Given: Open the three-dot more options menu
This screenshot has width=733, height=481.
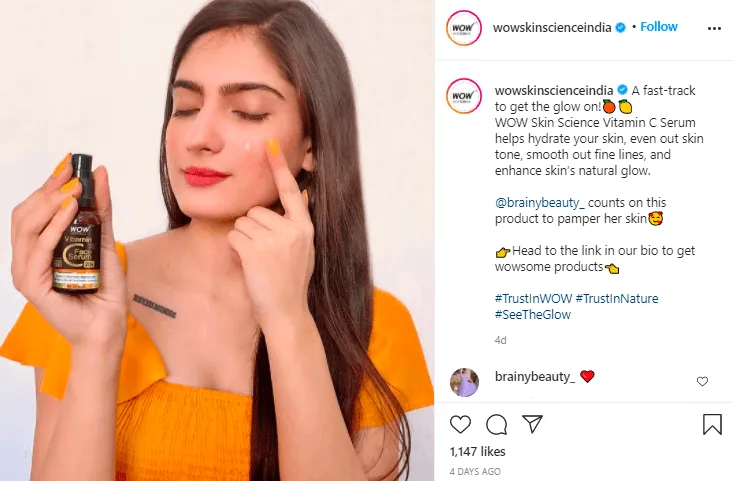Looking at the screenshot, I should (x=714, y=29).
